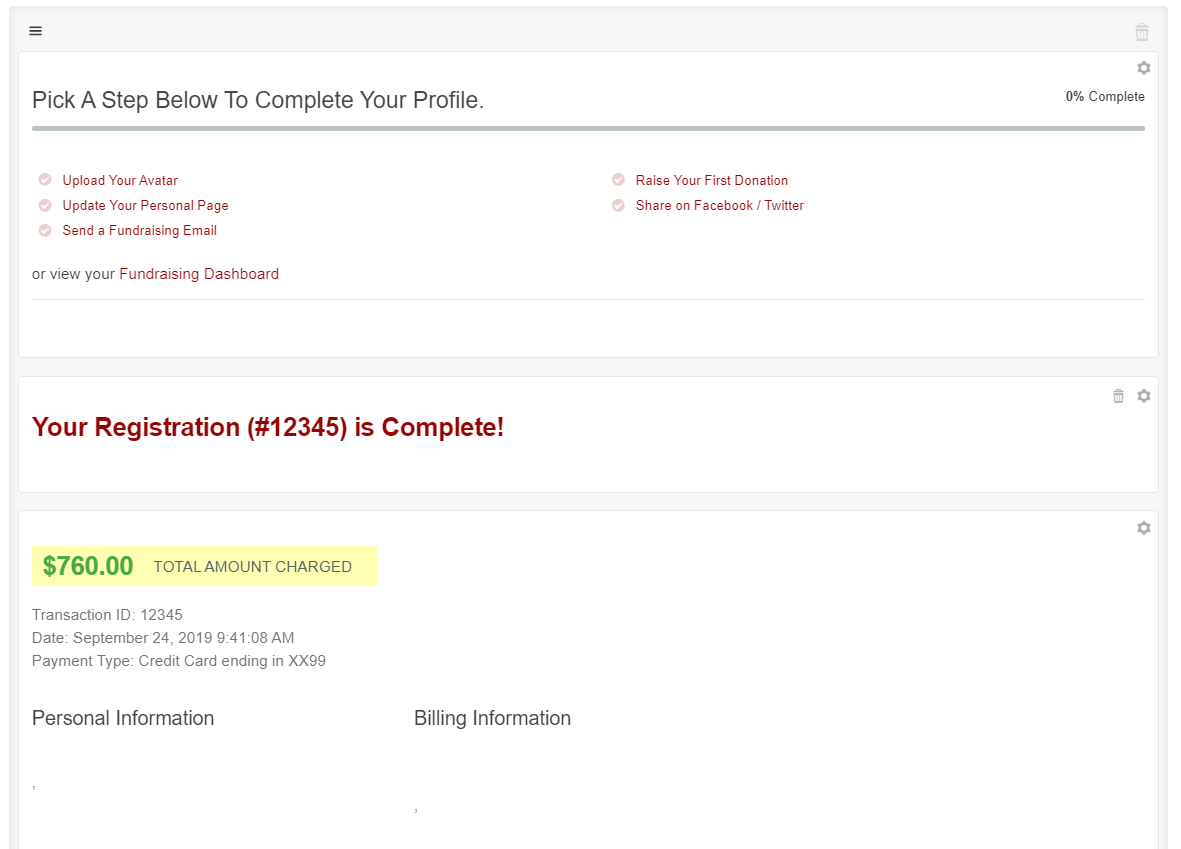
Task: Click check icon beside Share on Facebook / Twitter
Action: point(618,205)
